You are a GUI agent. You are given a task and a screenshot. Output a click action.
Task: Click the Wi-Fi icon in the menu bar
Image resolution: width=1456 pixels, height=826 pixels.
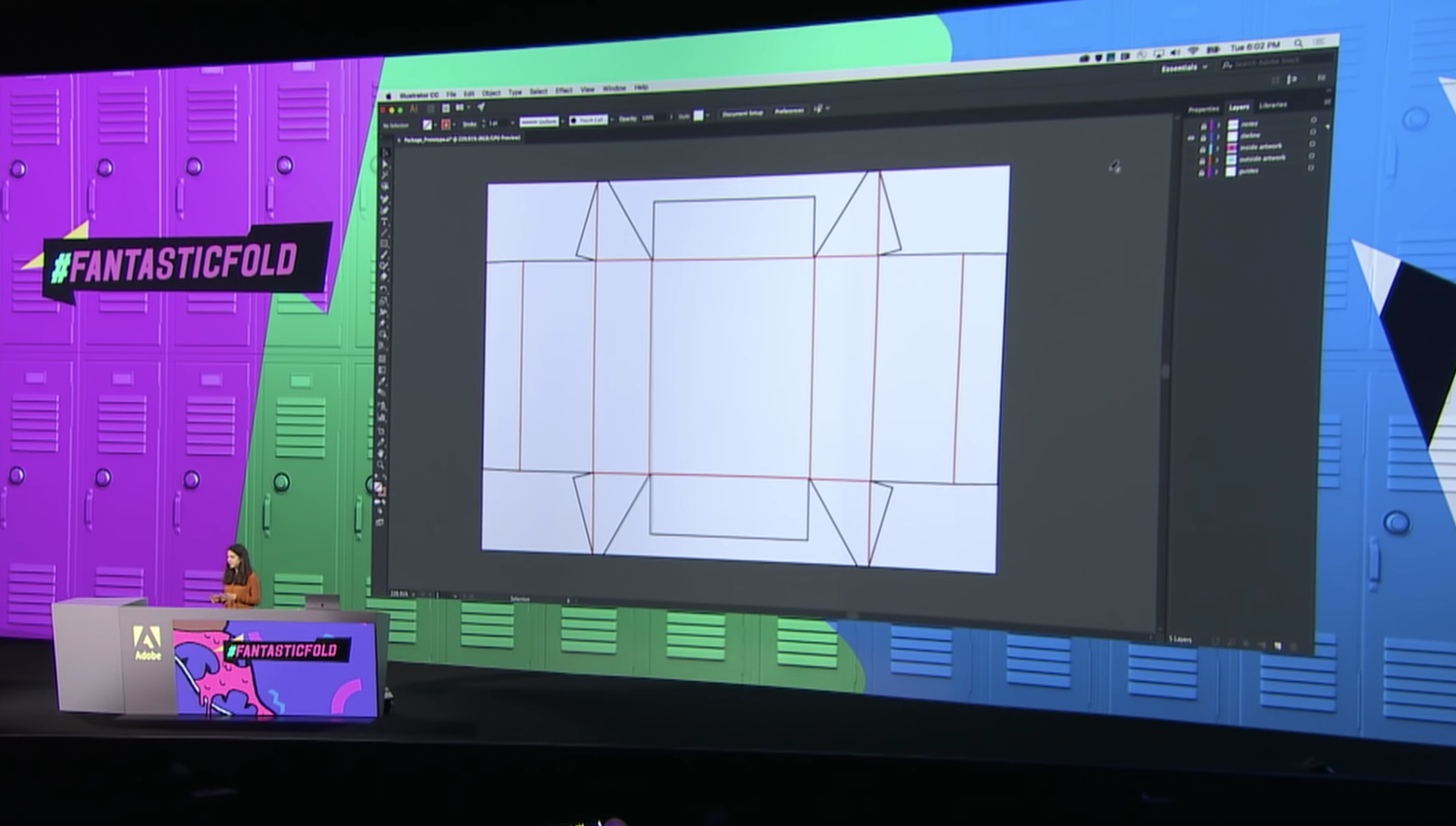[1193, 52]
